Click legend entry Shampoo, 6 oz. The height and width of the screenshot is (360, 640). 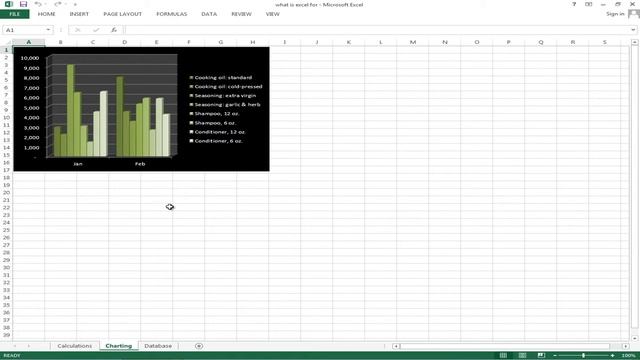click(x=213, y=123)
